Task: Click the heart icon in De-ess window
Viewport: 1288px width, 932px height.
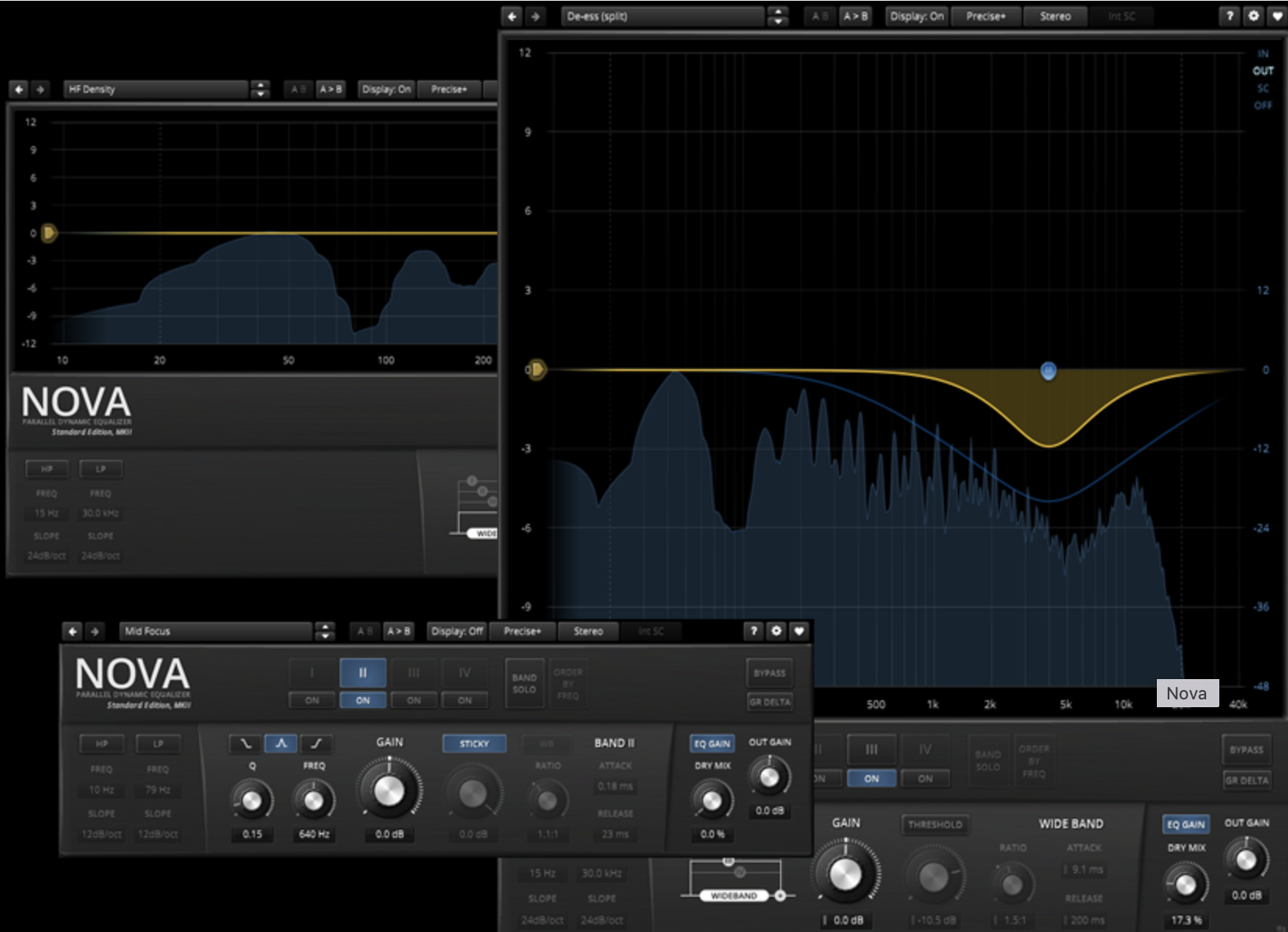Action: coord(1277,16)
